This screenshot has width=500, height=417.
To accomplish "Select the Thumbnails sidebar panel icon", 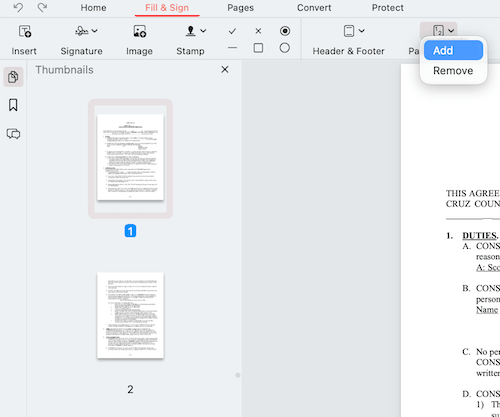I will [13, 77].
